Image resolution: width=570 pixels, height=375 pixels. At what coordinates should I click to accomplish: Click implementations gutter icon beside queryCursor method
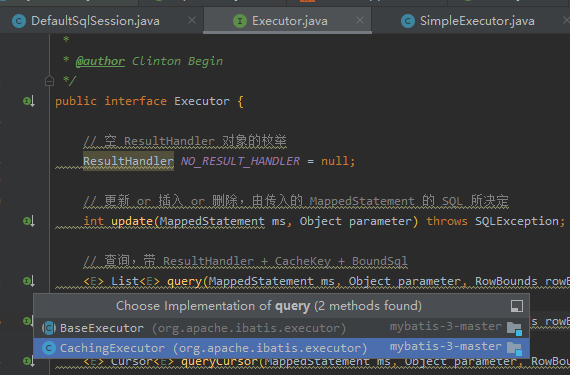[29, 361]
